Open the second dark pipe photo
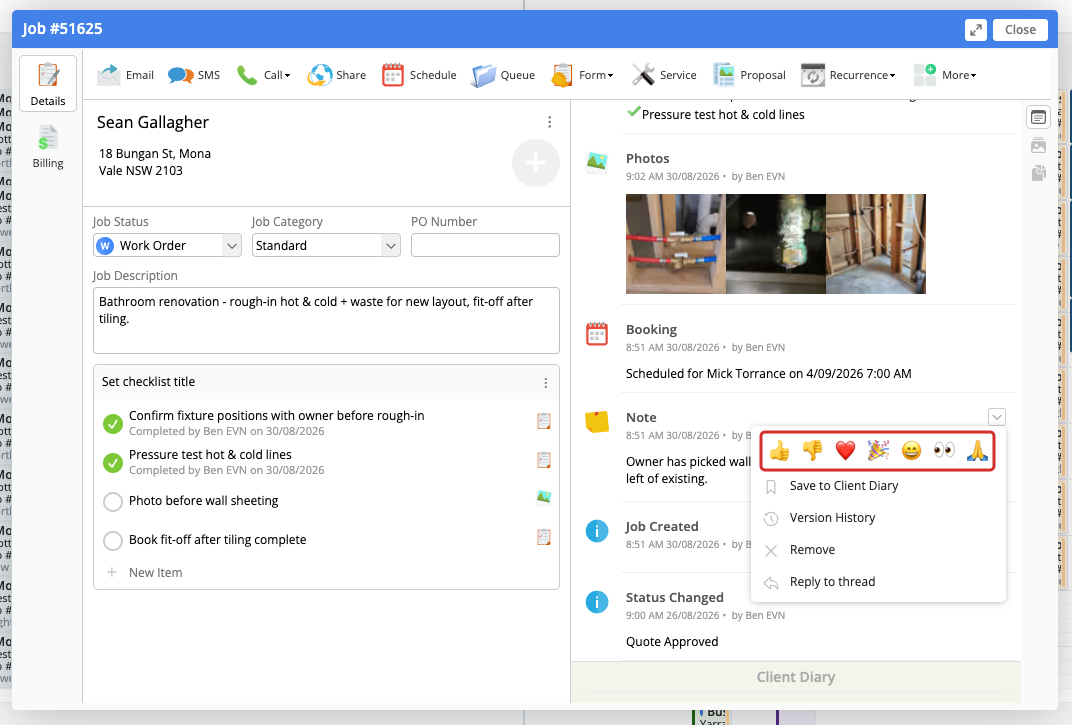This screenshot has height=725, width=1072. (776, 244)
